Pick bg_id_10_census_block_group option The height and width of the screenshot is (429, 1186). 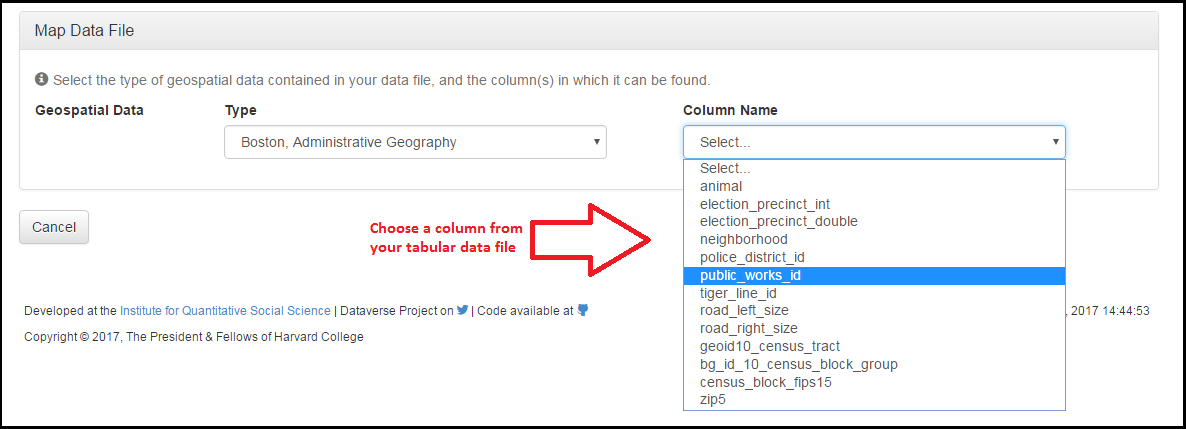coord(874,365)
